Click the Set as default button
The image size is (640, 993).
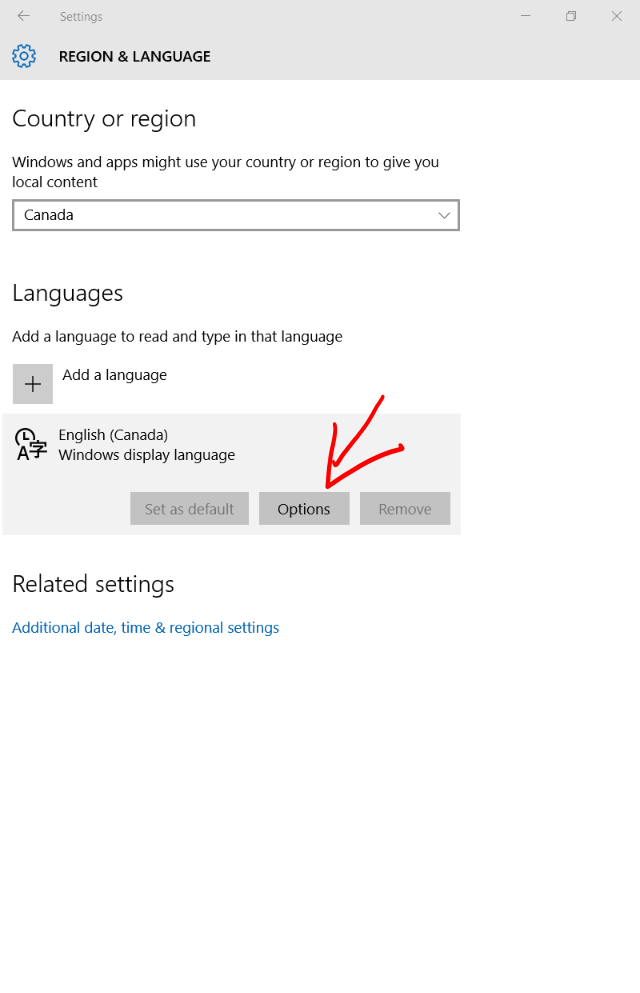coord(189,509)
